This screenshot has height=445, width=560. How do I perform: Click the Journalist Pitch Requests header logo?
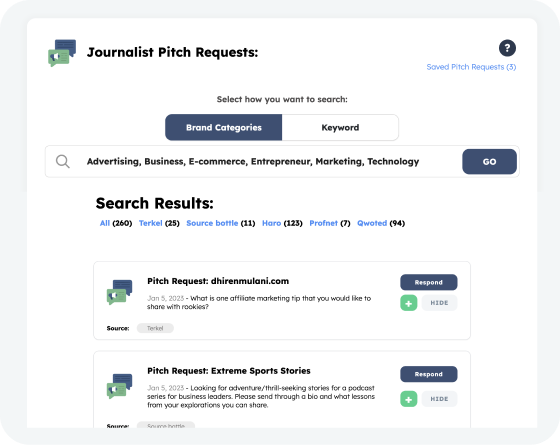(x=62, y=53)
